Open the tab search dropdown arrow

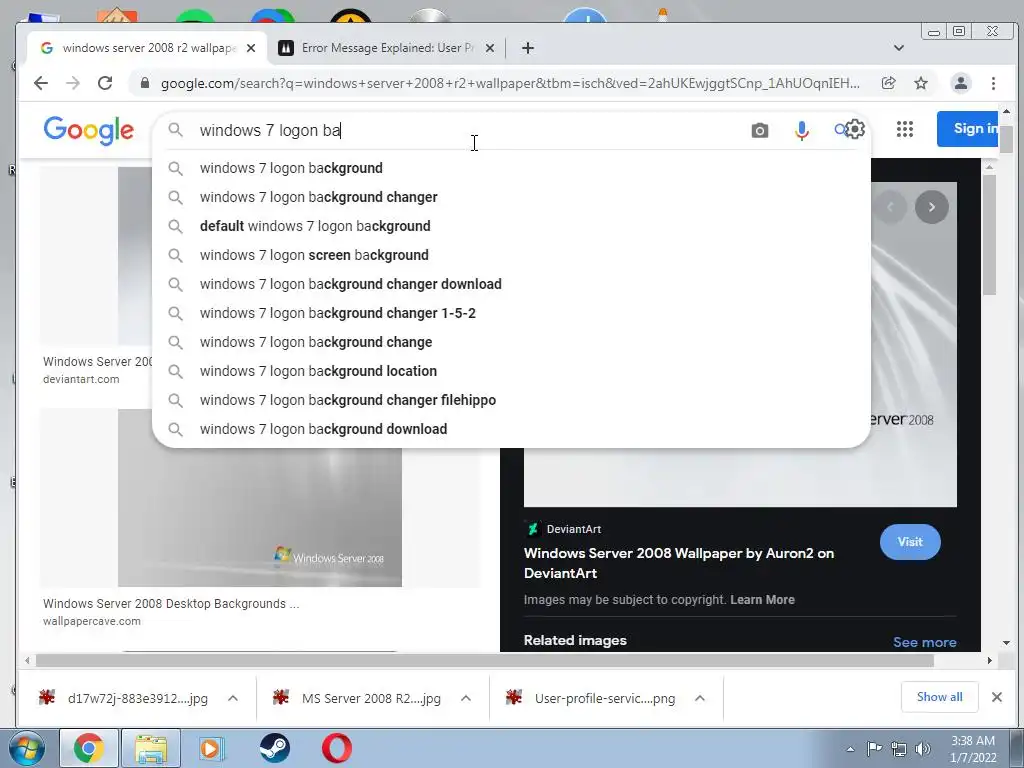click(899, 48)
